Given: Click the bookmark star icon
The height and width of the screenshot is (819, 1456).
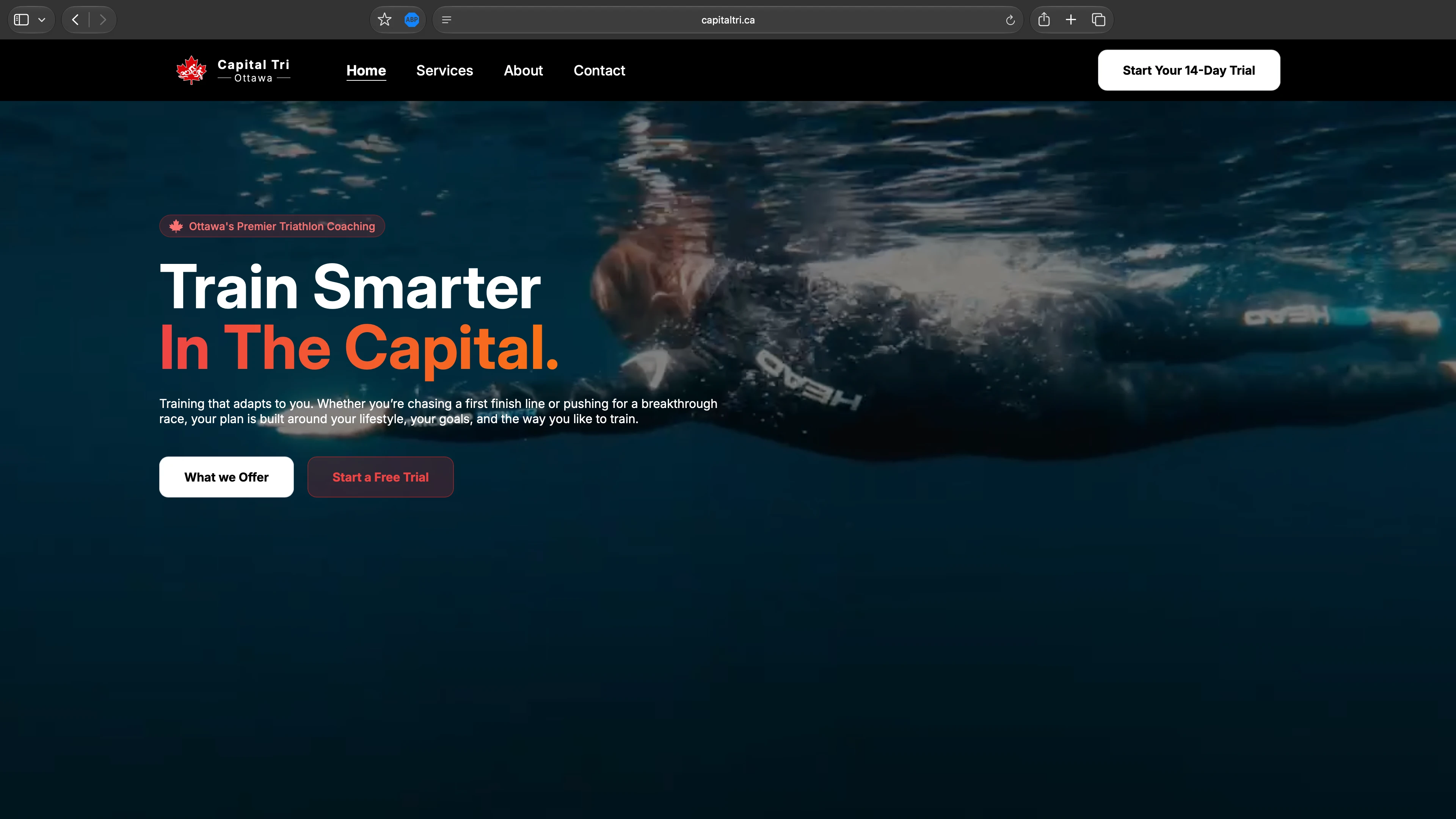Looking at the screenshot, I should pyautogui.click(x=384, y=20).
